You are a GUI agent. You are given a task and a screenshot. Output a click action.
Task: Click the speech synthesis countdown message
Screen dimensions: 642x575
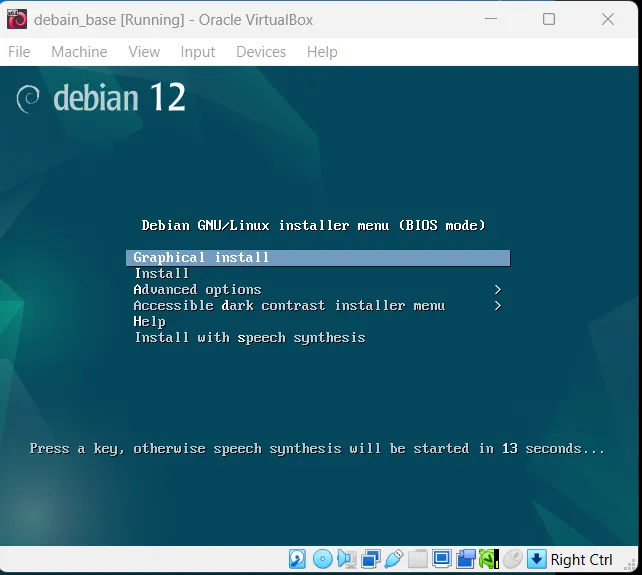(317, 449)
